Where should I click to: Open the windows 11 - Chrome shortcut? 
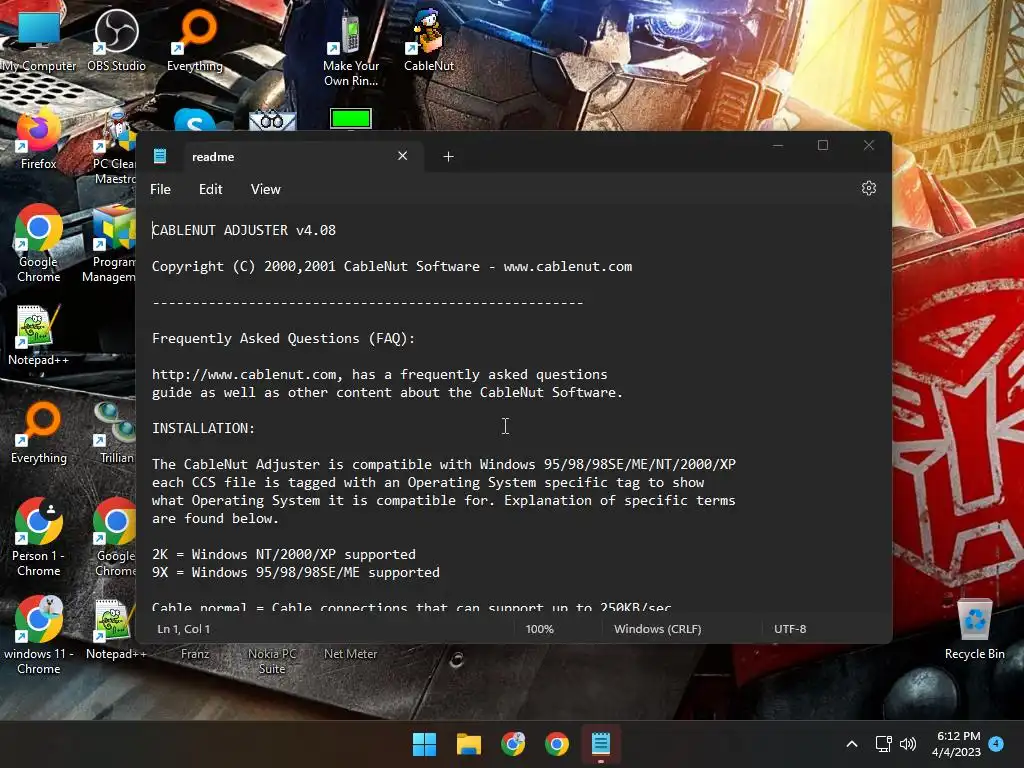point(39,635)
